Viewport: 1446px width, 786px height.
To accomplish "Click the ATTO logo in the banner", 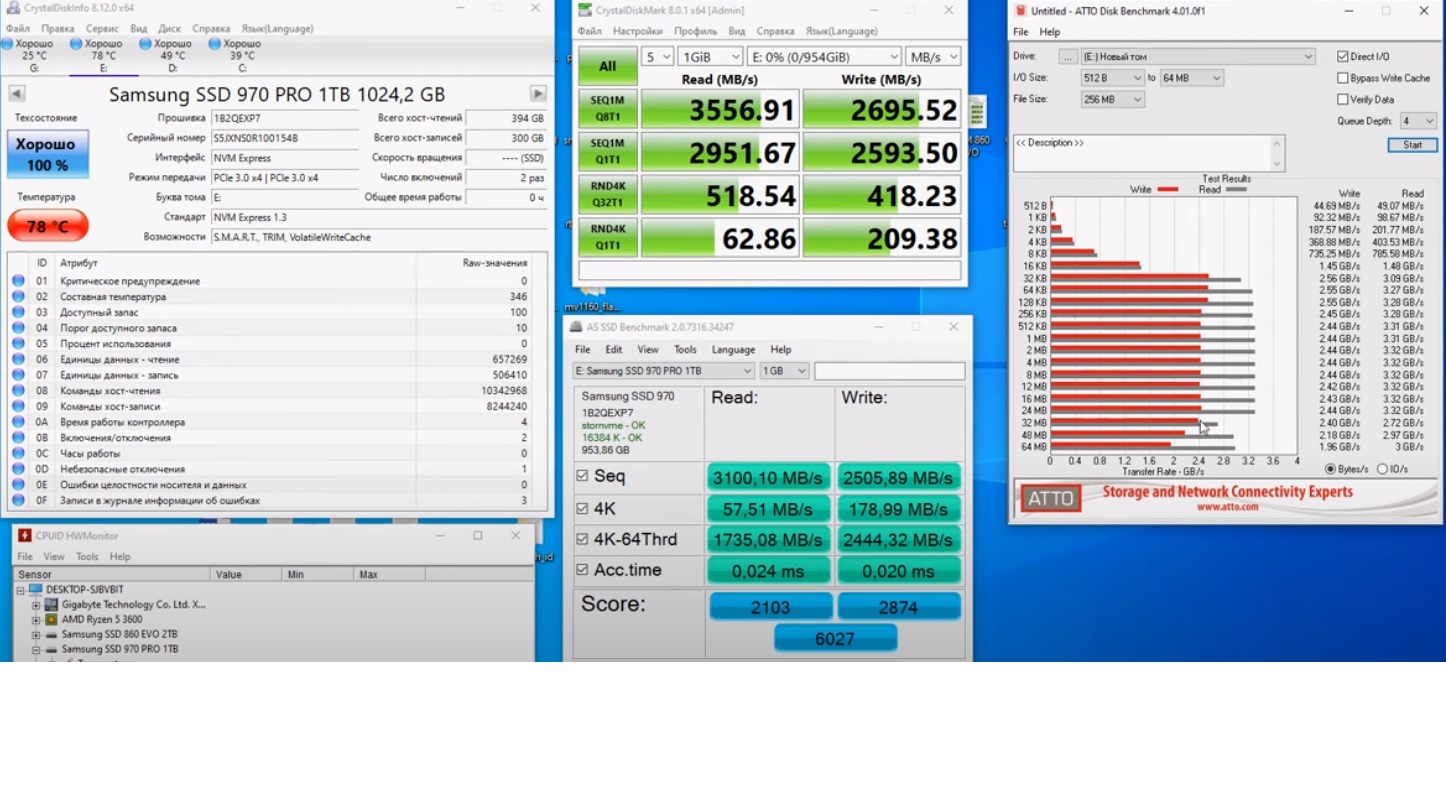I will click(x=1051, y=498).
